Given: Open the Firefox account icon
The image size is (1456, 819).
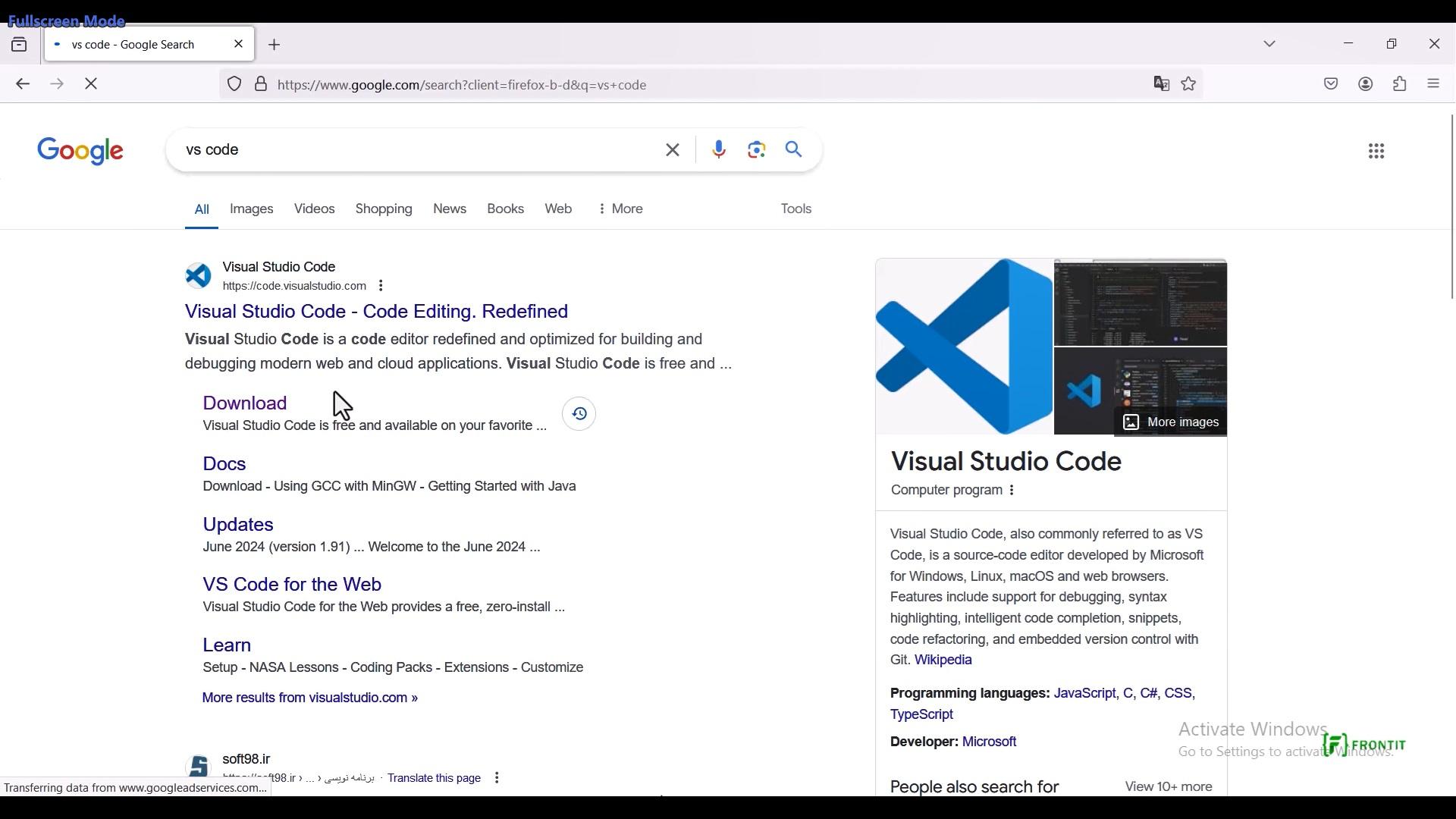Looking at the screenshot, I should click(x=1366, y=84).
